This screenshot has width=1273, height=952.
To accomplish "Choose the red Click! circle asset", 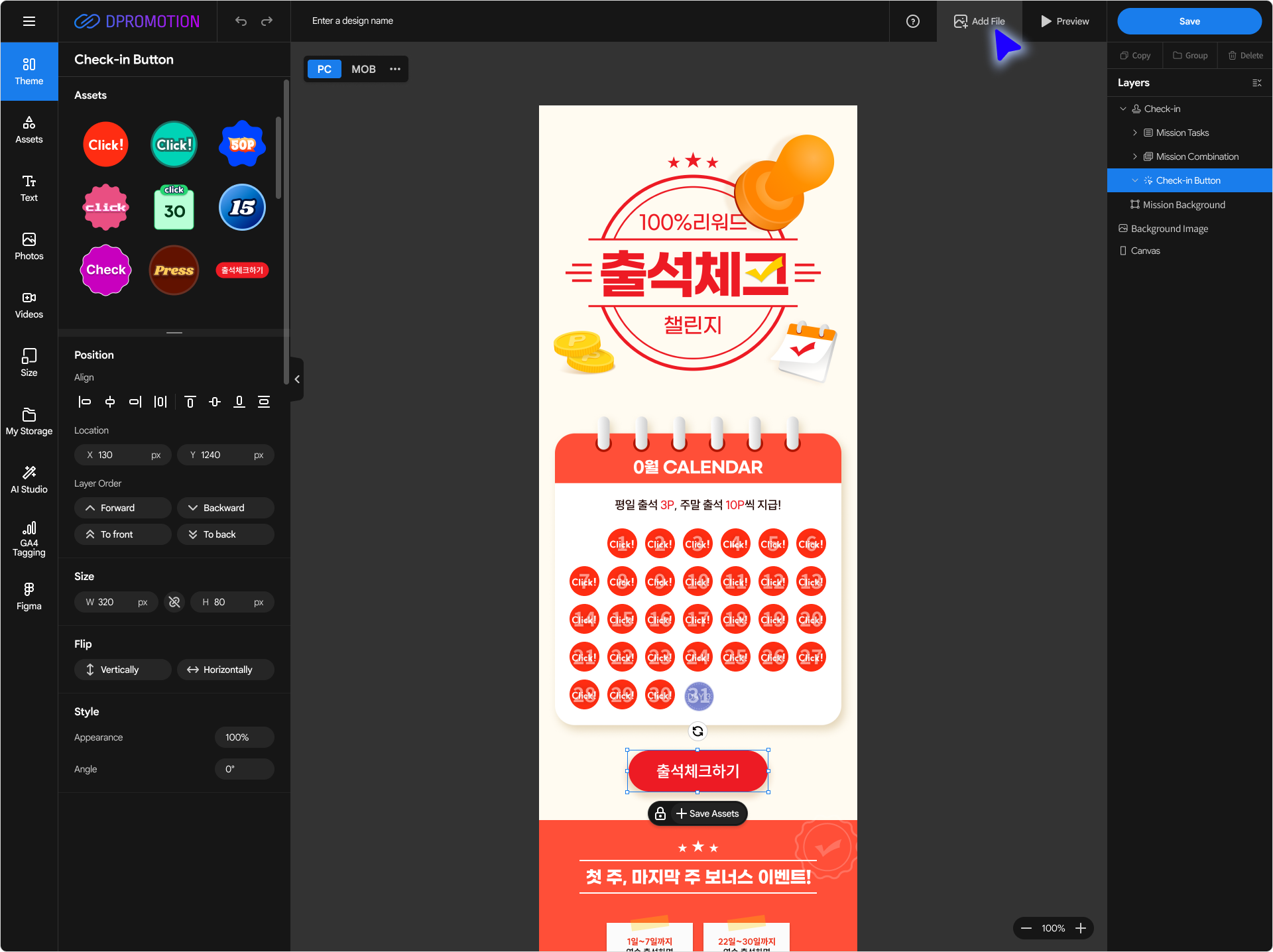I will pos(105,145).
